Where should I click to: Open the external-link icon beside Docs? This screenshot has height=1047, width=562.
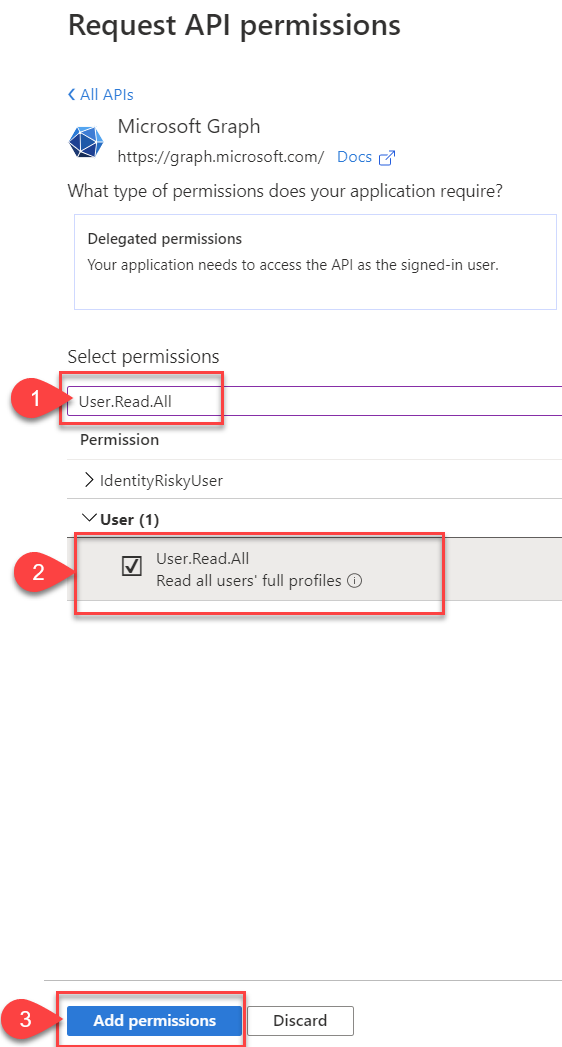click(x=386, y=158)
